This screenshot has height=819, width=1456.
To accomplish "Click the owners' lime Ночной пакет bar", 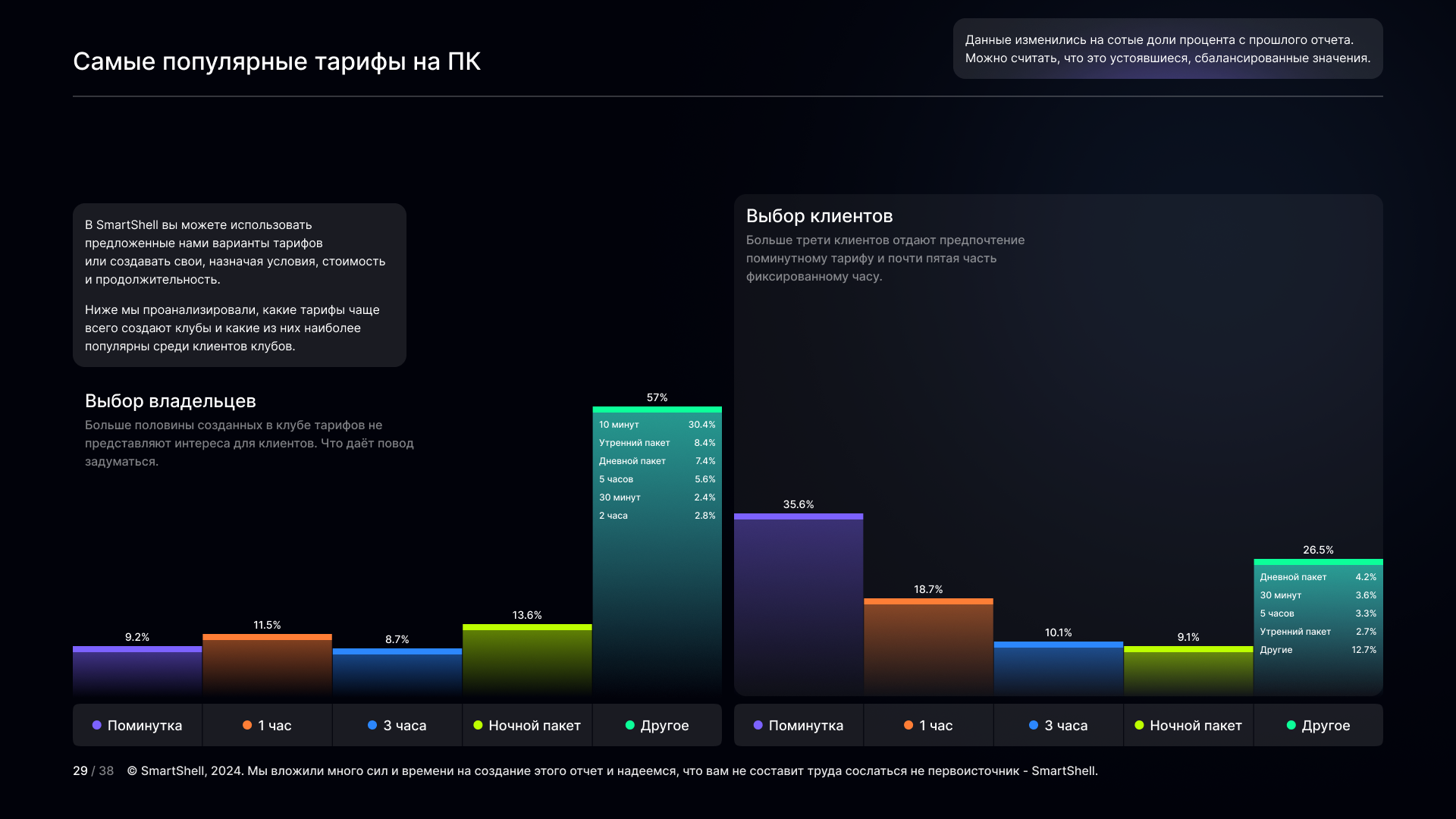I will point(527,660).
